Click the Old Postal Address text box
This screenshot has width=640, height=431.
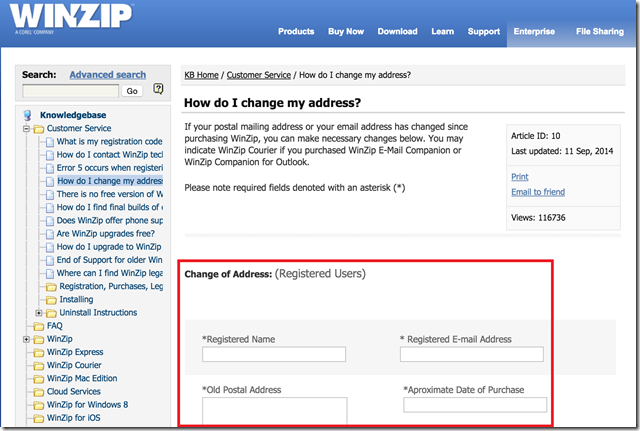coord(275,411)
